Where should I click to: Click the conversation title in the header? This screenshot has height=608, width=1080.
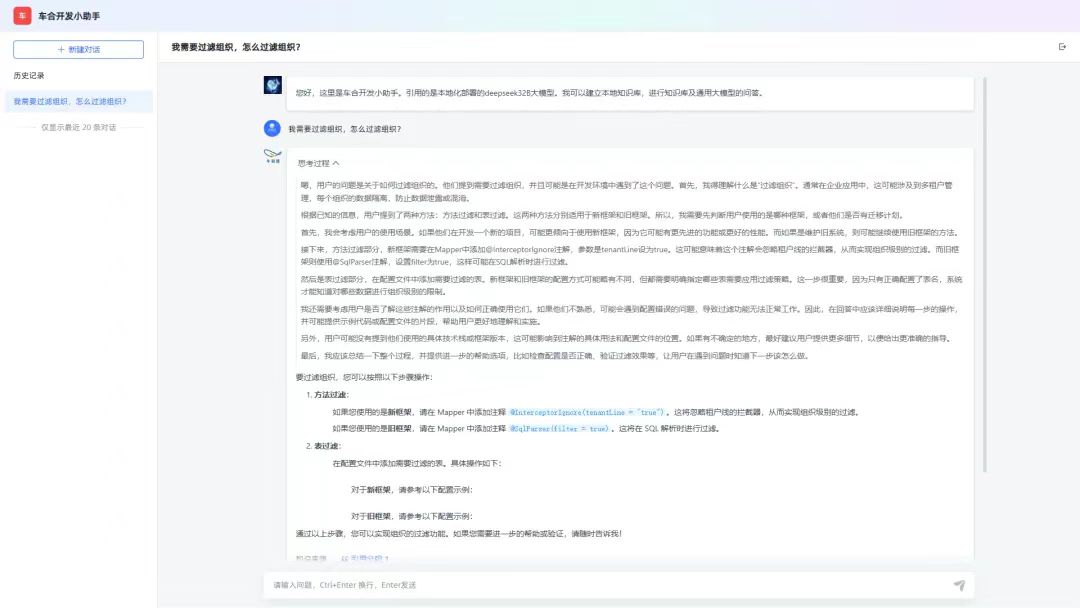coord(236,47)
